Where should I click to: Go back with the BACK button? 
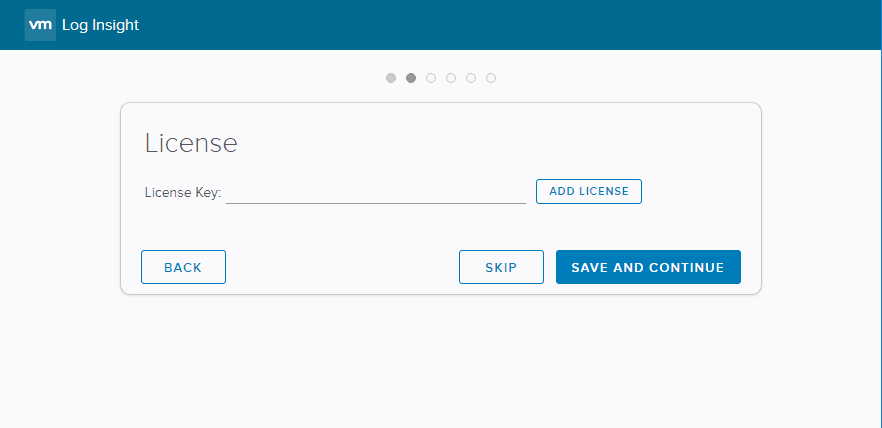pos(183,267)
